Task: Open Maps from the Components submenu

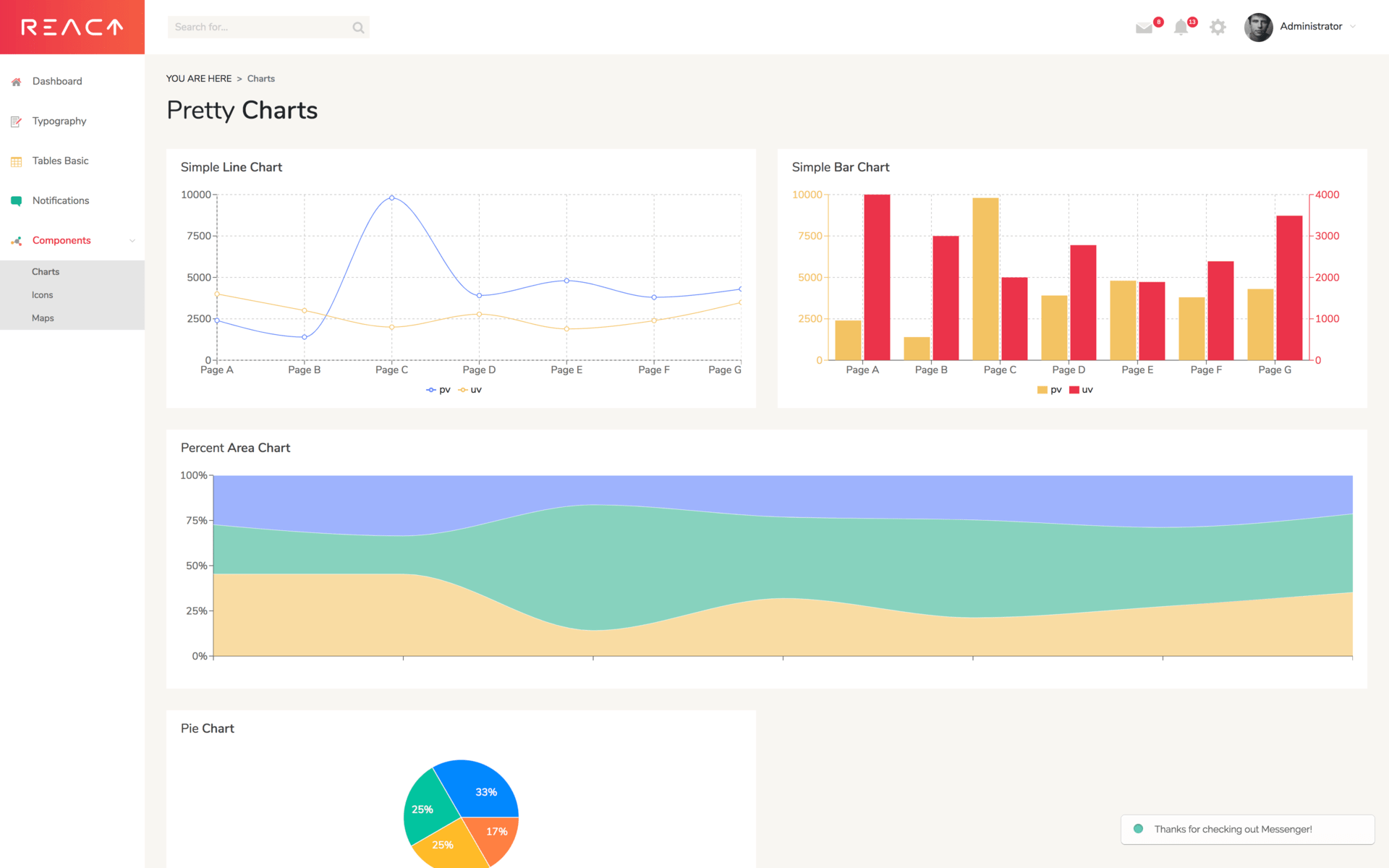Action: click(43, 318)
